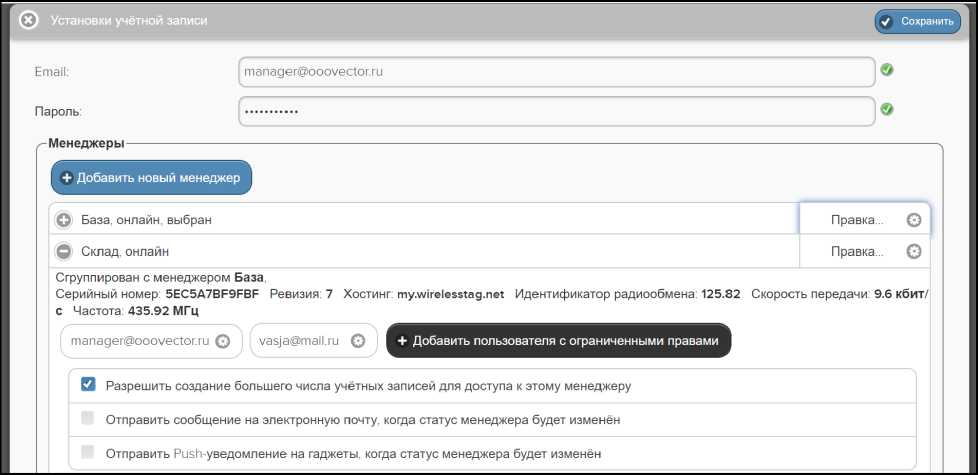Open the vasja@mail.ru user chip
The image size is (978, 475).
314,341
